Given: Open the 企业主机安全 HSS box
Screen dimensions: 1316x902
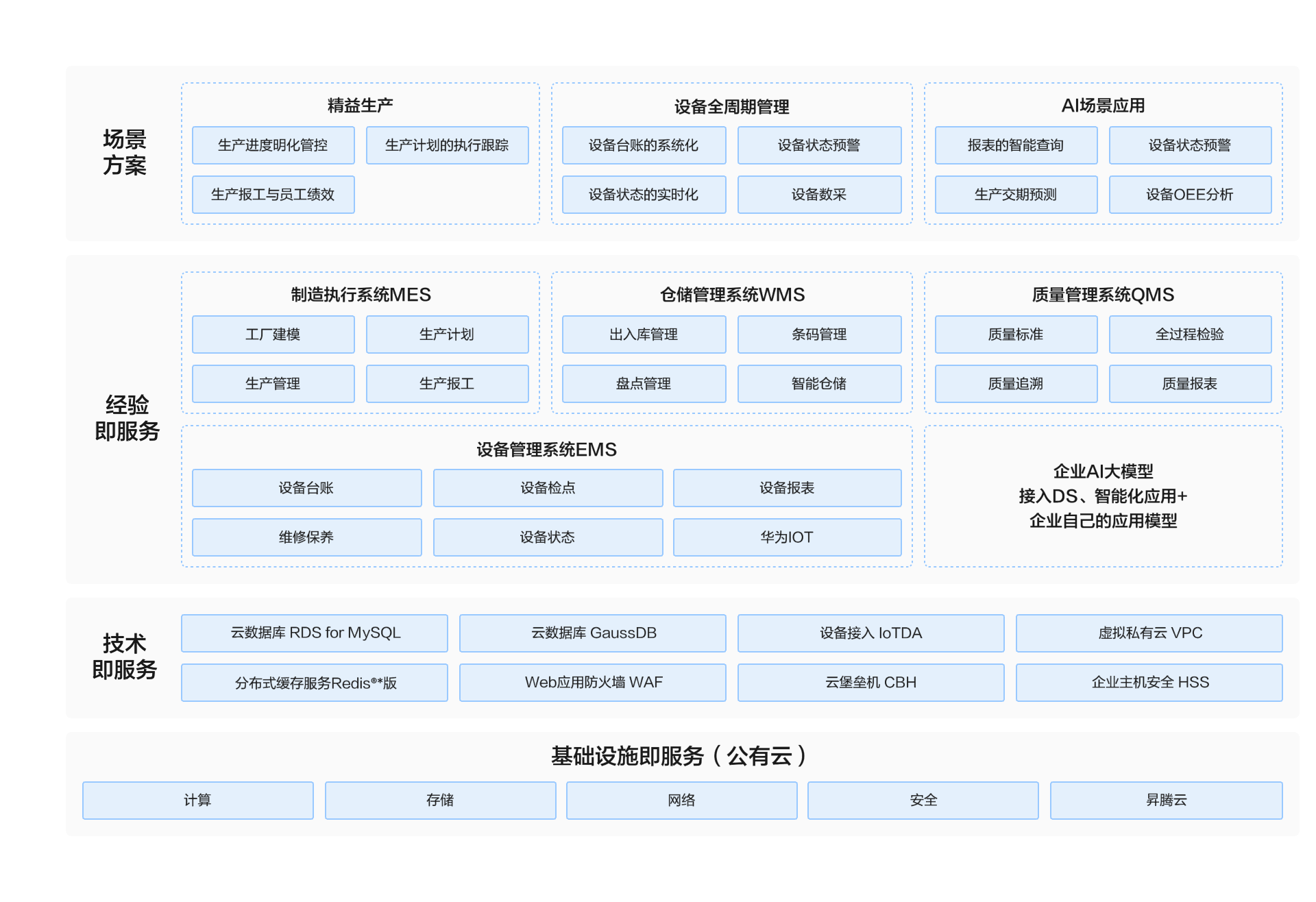Looking at the screenshot, I should 1149,683.
